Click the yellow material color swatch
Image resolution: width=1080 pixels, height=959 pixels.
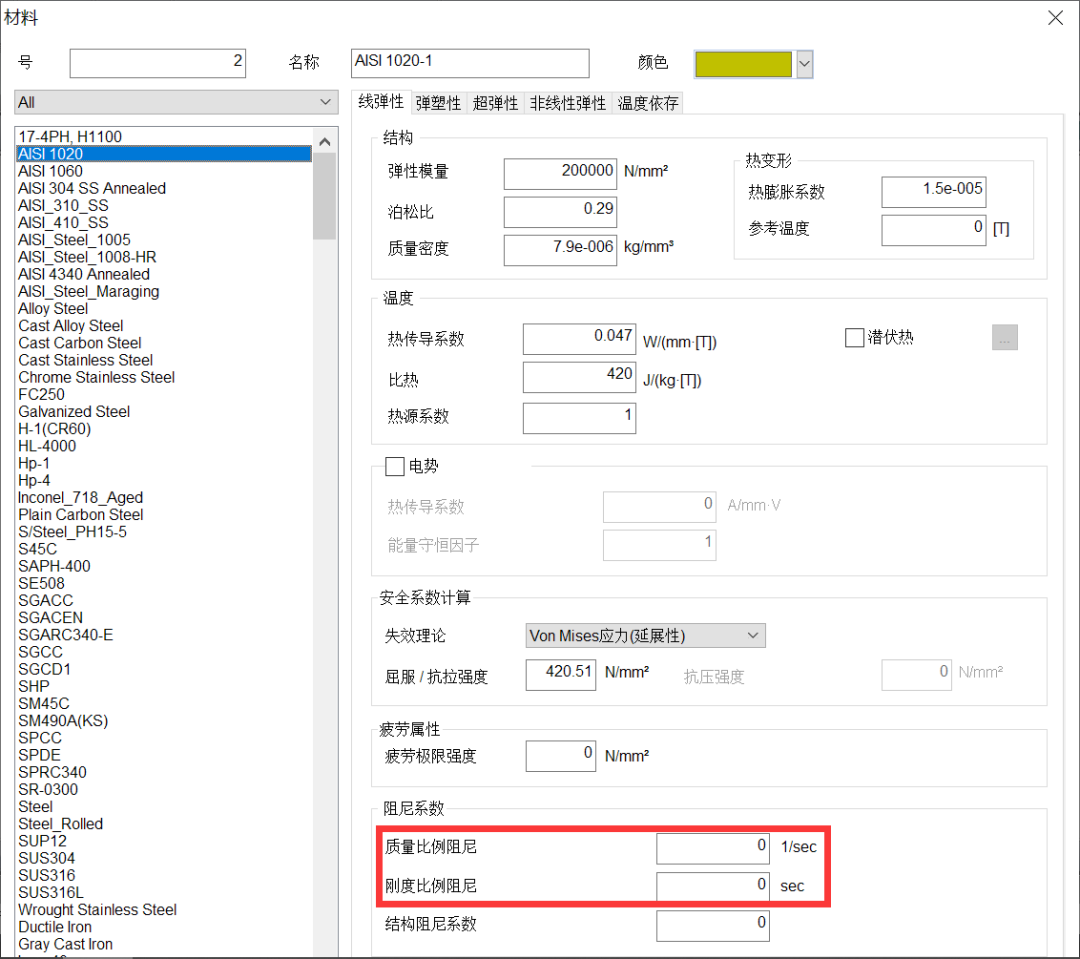(744, 63)
